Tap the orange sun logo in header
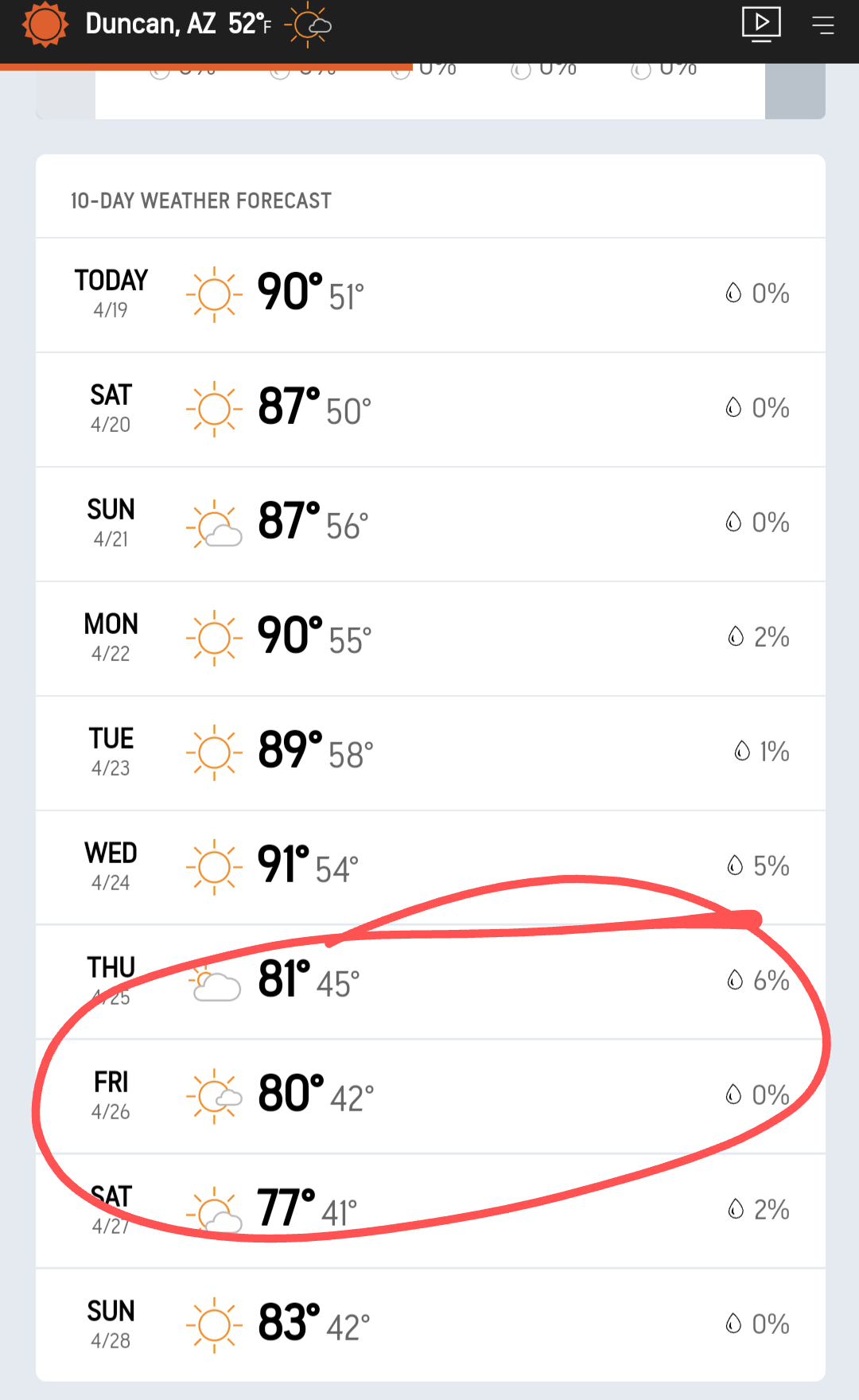859x1400 pixels. click(x=45, y=24)
